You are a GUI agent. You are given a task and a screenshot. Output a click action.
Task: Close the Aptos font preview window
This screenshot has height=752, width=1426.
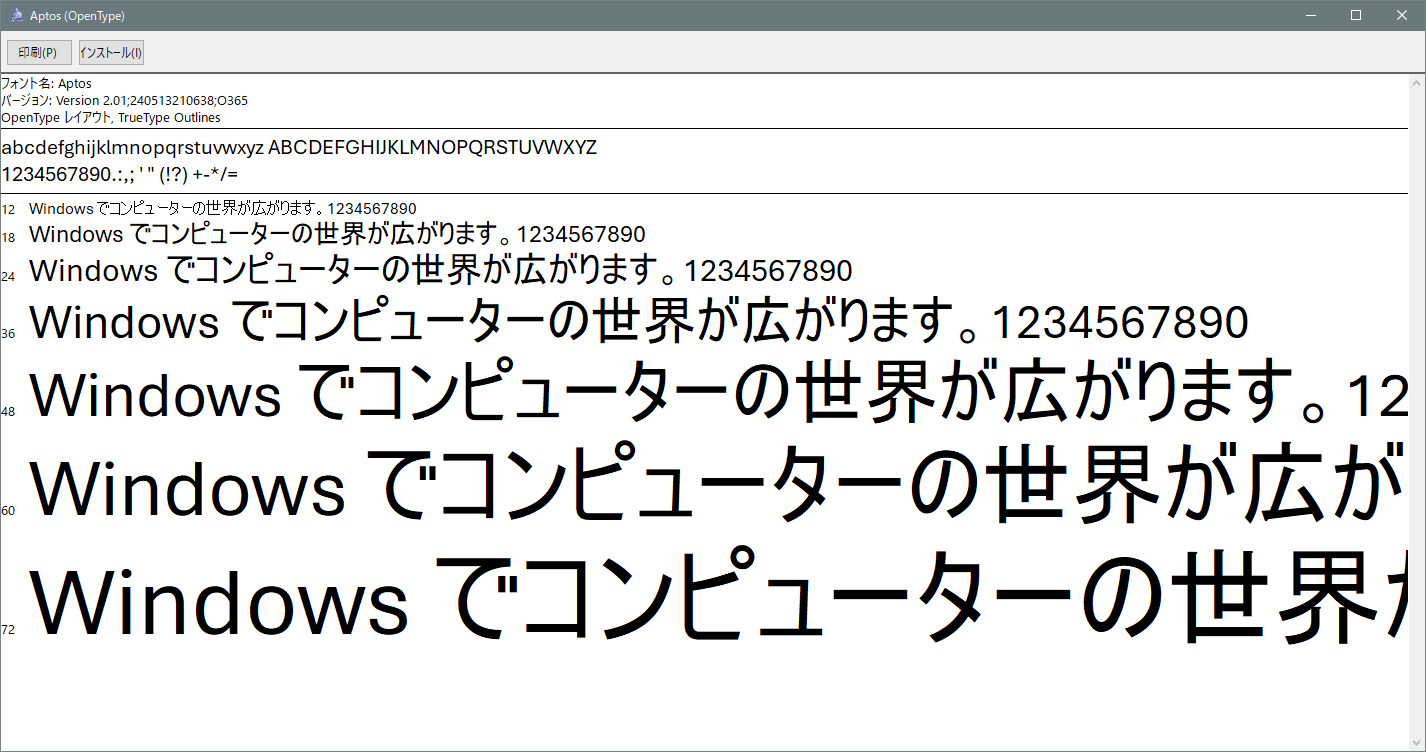coord(1401,15)
